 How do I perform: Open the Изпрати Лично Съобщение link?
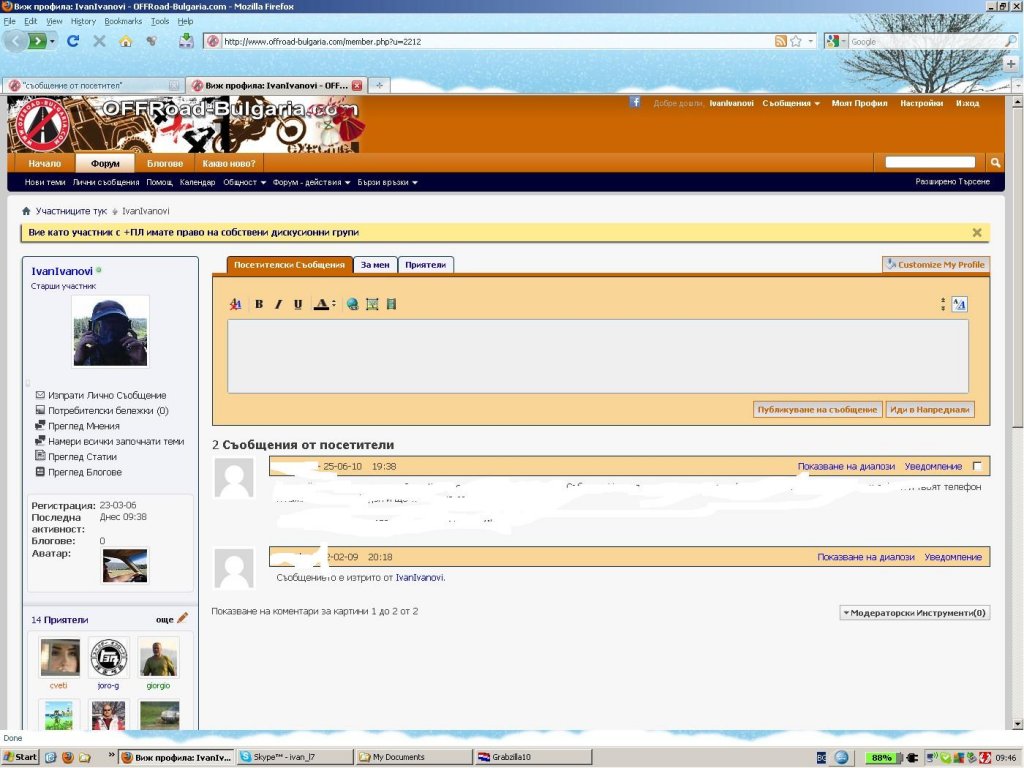(107, 395)
